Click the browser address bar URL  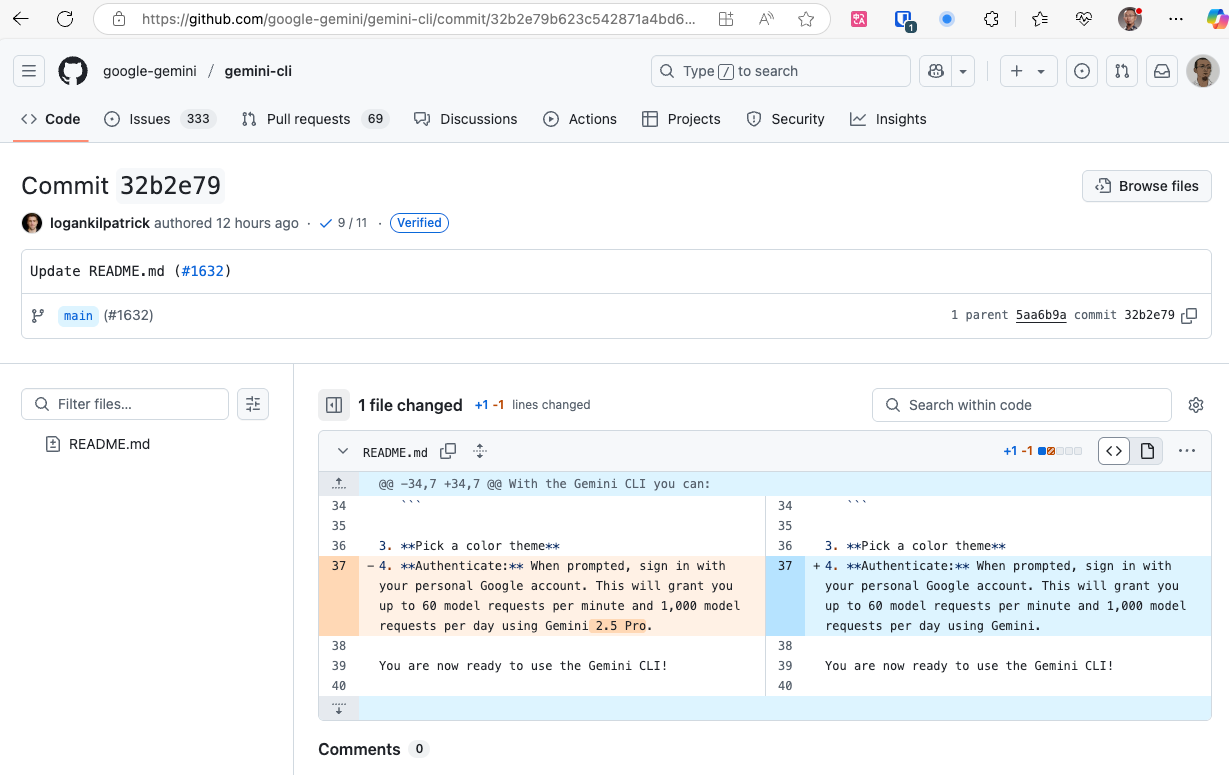[x=418, y=19]
